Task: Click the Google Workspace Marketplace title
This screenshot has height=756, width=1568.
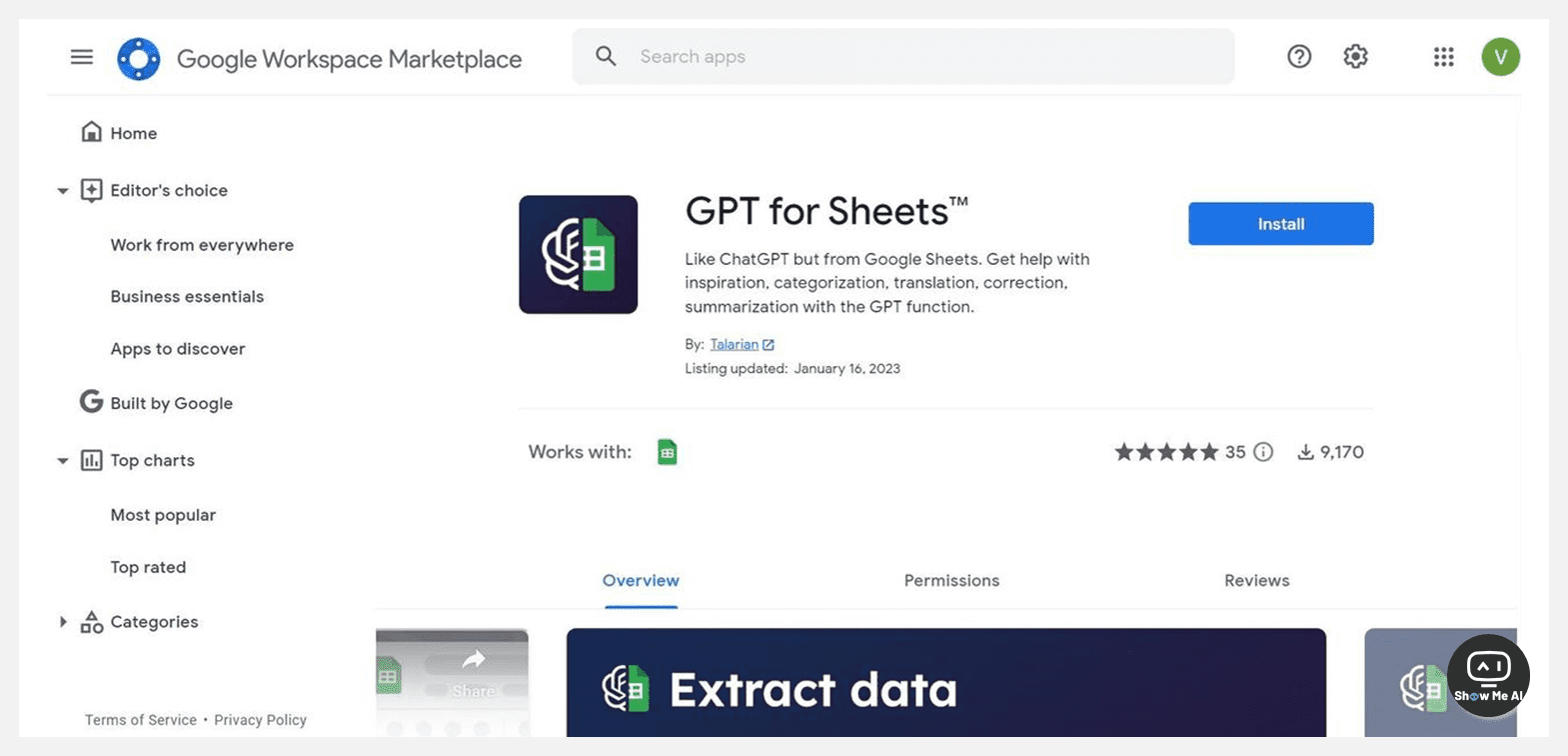Action: tap(349, 59)
